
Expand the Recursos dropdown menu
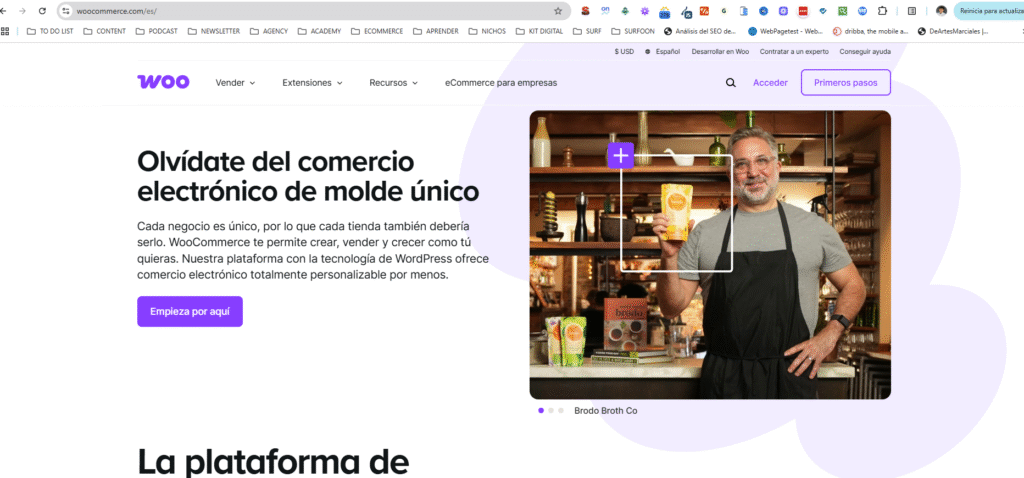coord(393,83)
